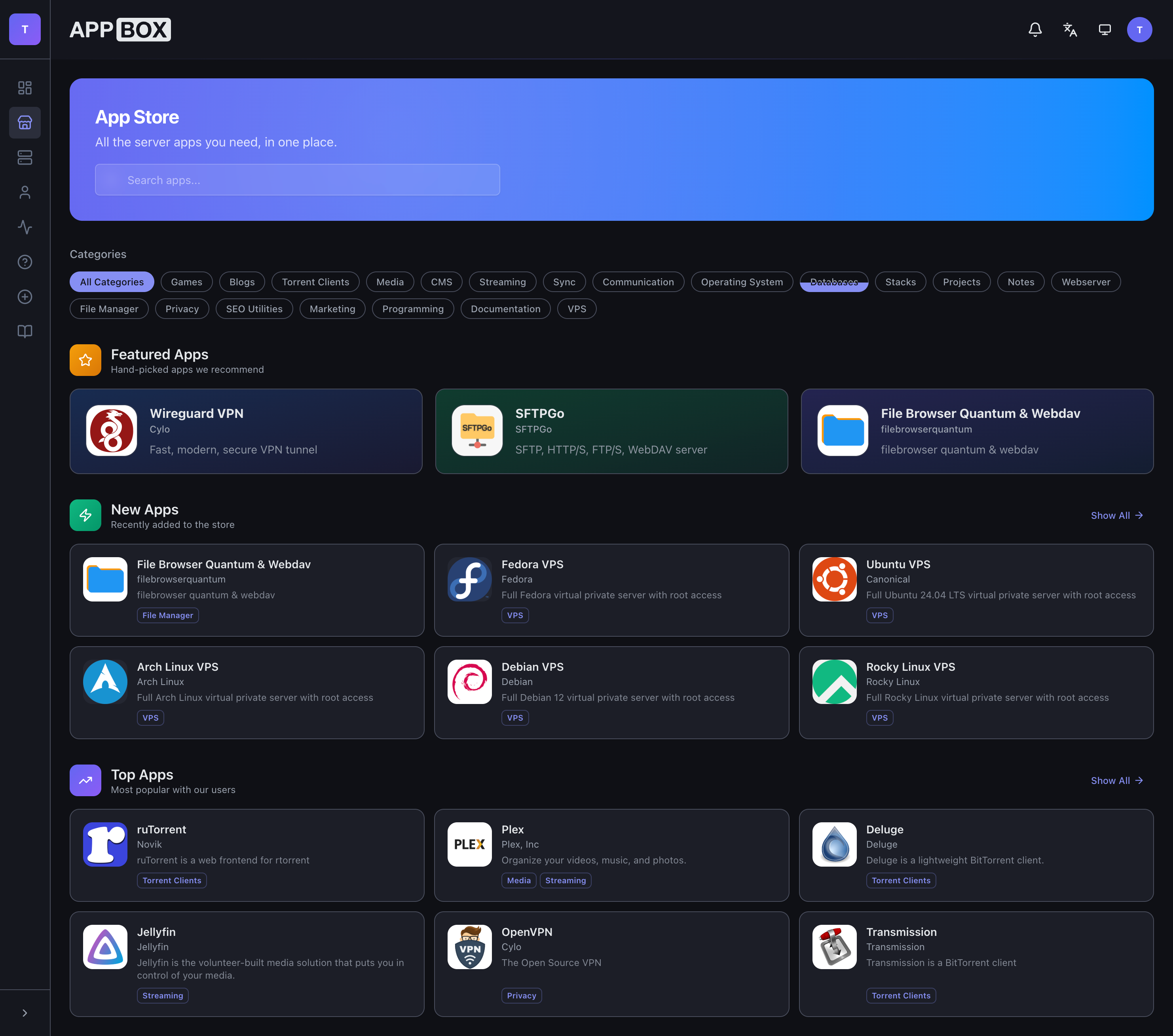
Task: Open the App Store sidebar icon
Action: coord(25,122)
